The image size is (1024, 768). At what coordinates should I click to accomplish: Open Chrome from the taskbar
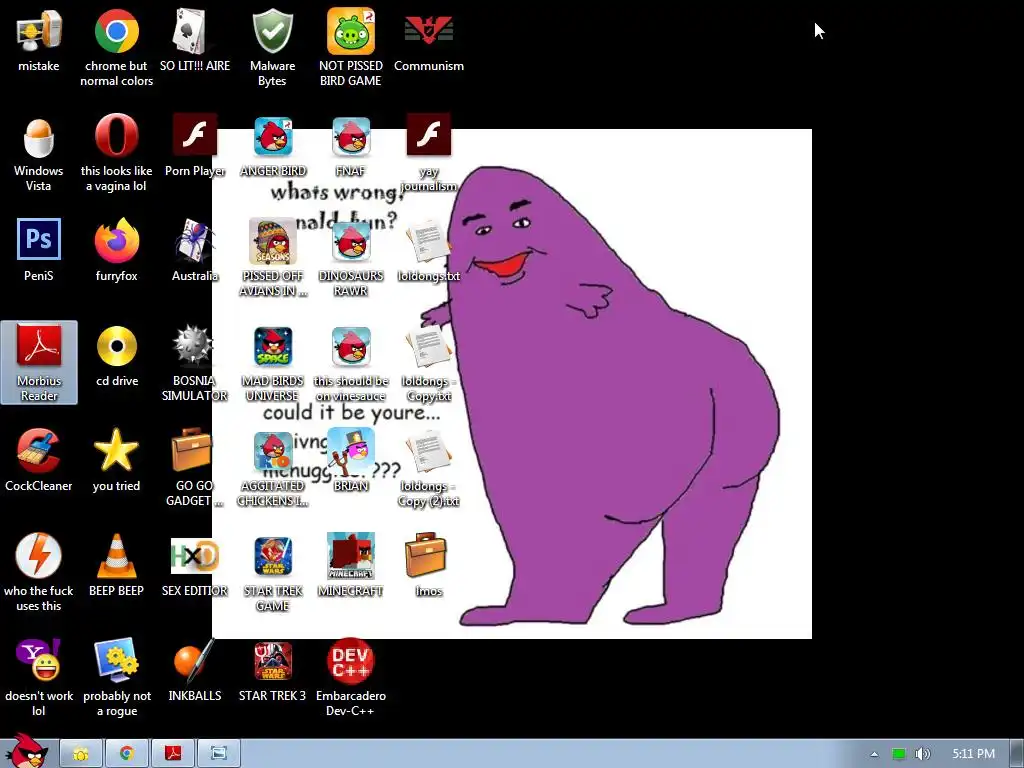click(x=127, y=754)
